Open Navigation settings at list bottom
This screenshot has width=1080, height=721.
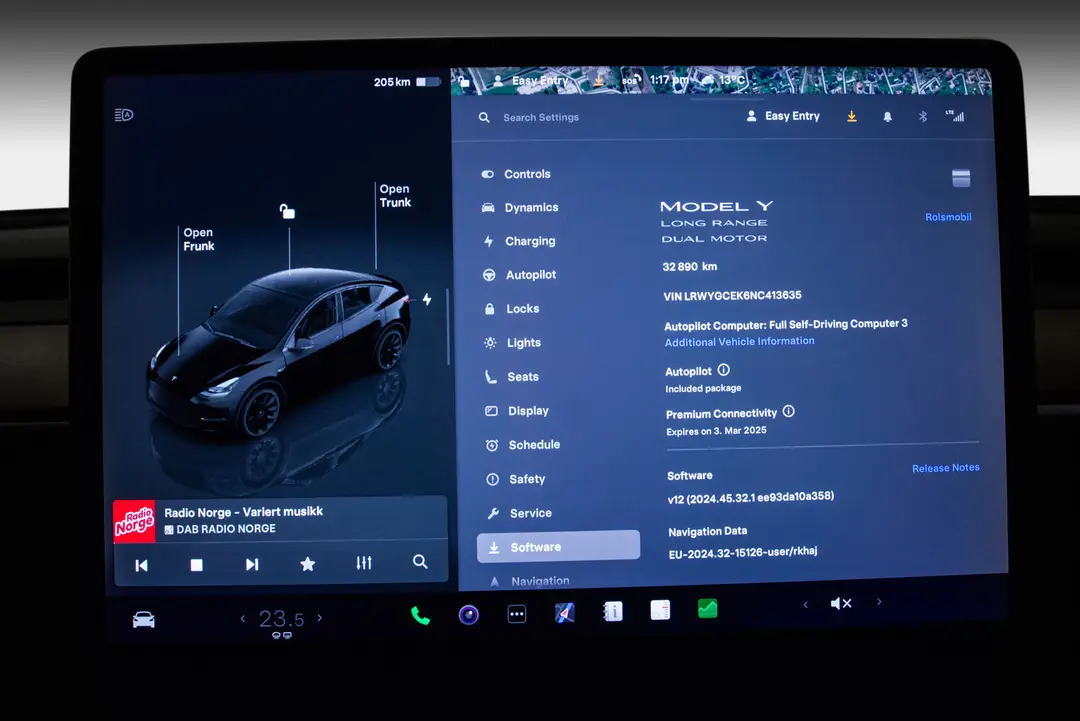click(530, 581)
